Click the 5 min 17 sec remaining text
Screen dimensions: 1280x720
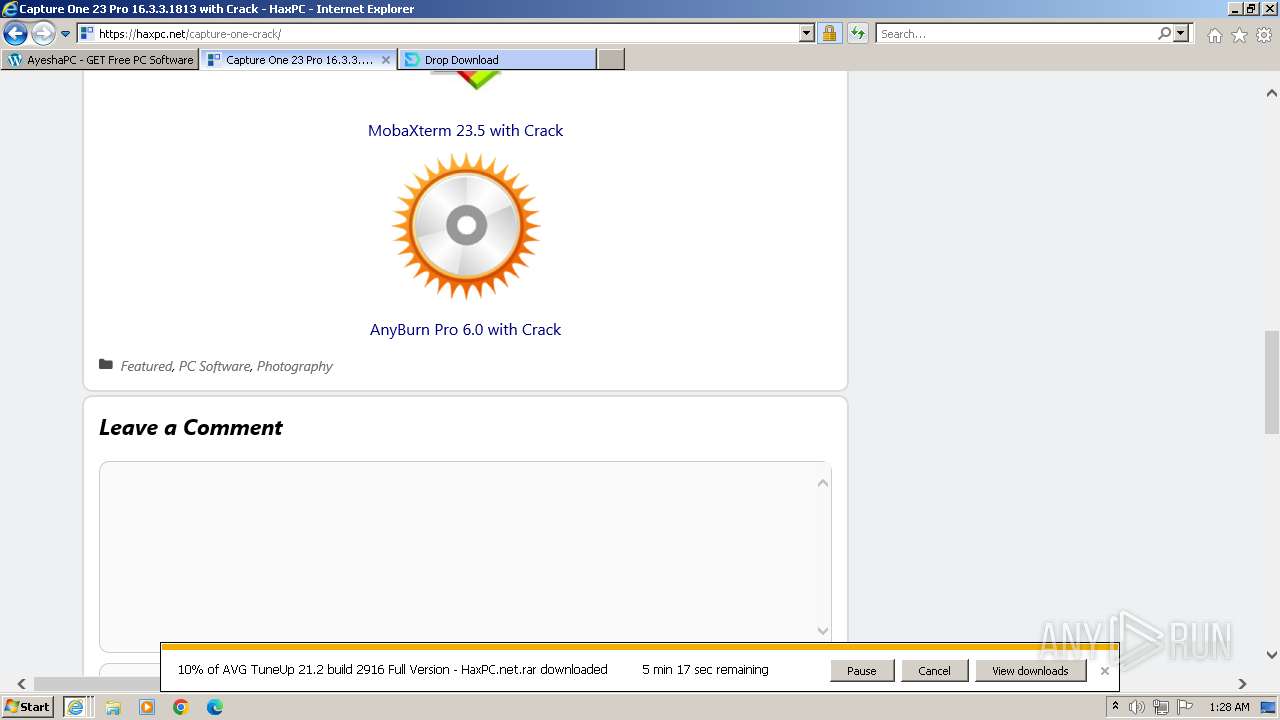coord(705,670)
